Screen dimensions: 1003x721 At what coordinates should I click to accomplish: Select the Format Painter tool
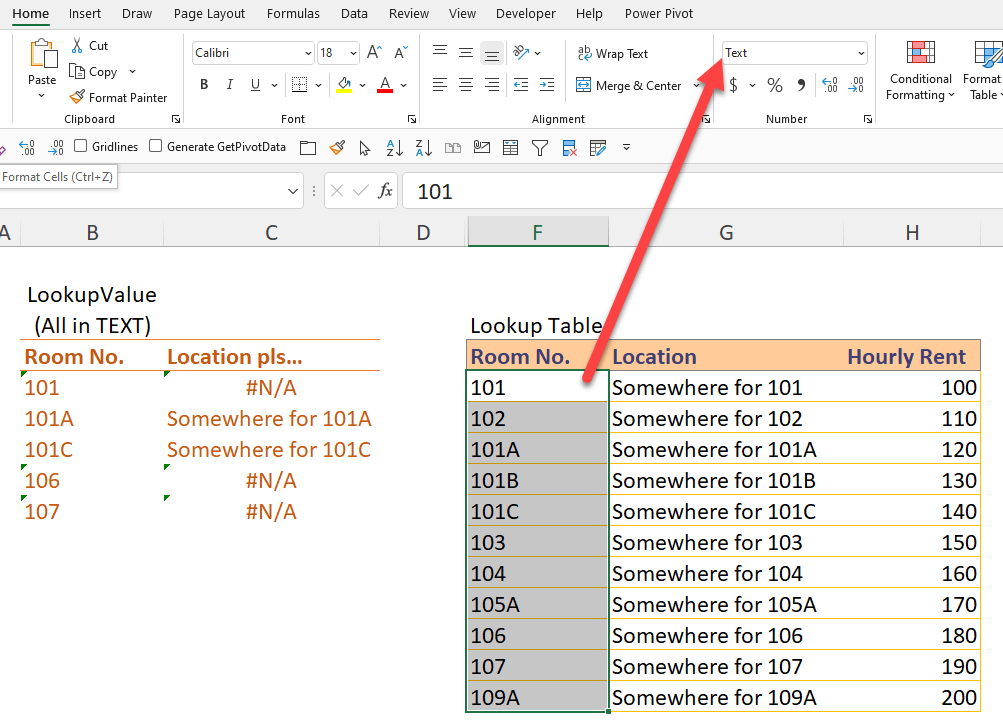tap(118, 97)
